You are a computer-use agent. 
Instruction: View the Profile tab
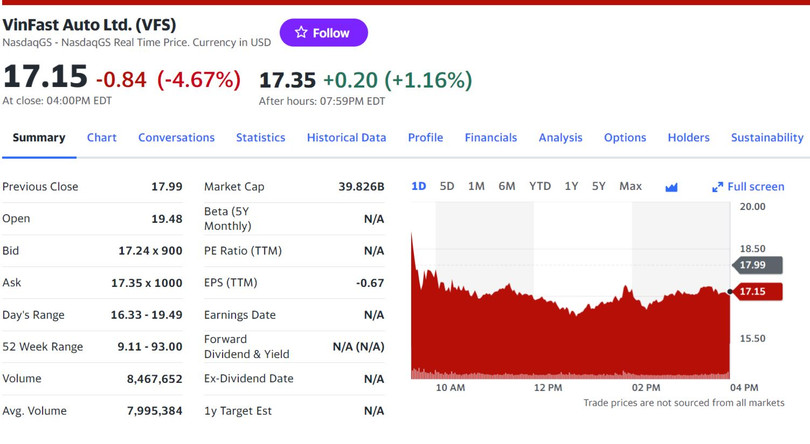pos(425,138)
